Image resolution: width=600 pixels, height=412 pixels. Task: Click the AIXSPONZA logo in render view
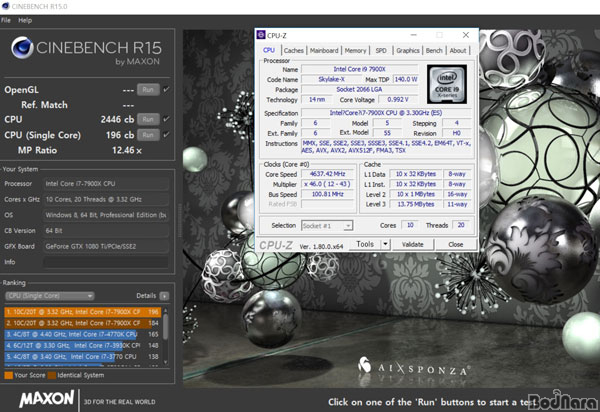pos(413,366)
